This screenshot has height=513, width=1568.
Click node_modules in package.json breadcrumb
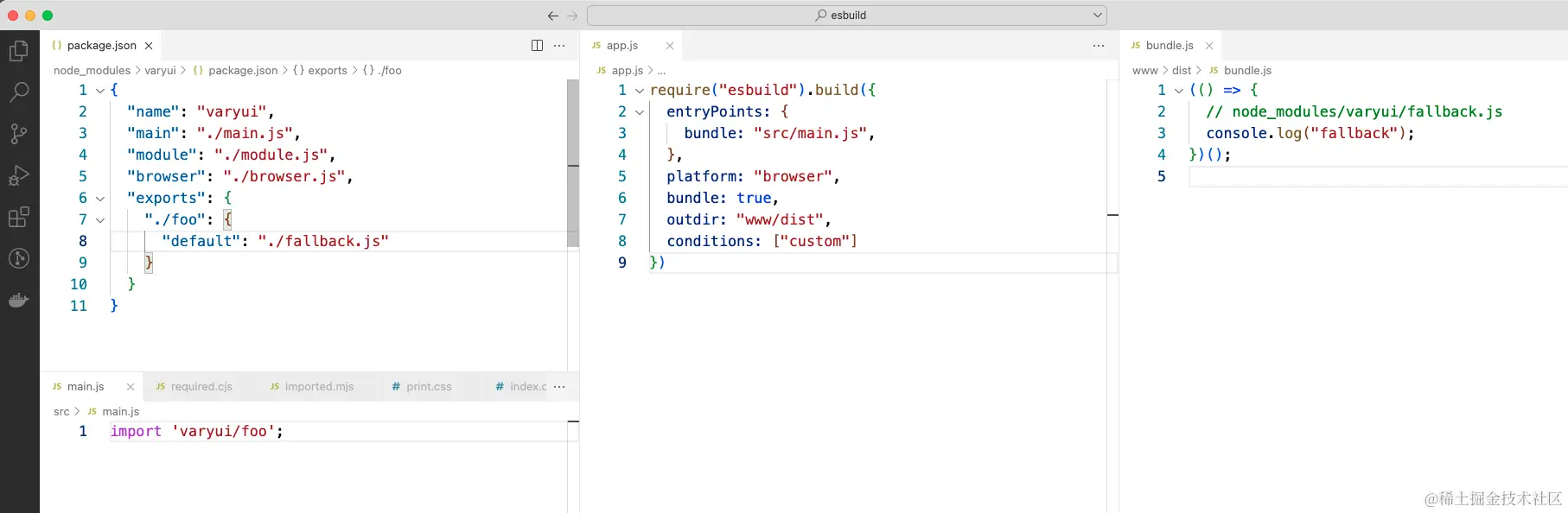[92, 71]
